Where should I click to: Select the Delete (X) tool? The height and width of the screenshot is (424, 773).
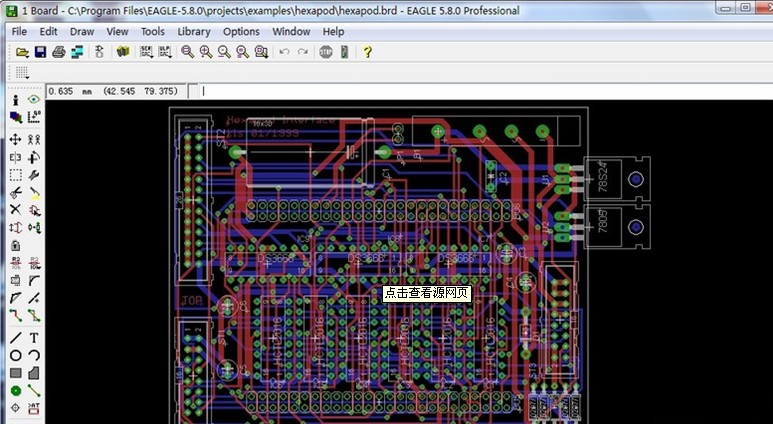pyautogui.click(x=16, y=210)
